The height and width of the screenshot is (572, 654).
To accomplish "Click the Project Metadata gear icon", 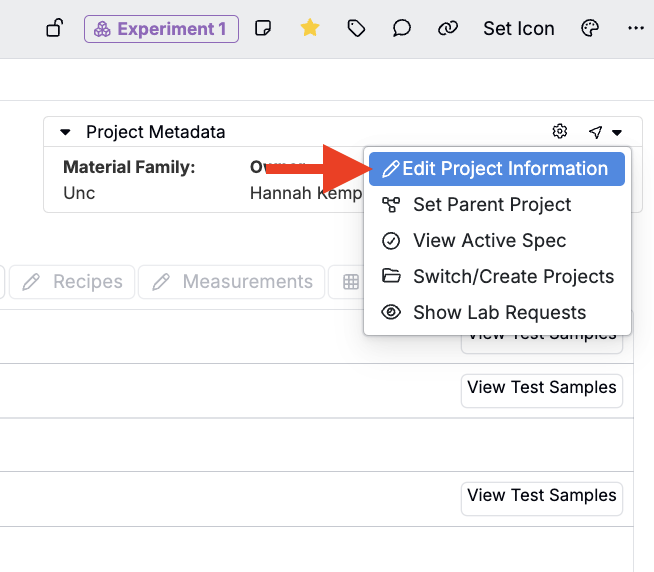I will [x=560, y=132].
